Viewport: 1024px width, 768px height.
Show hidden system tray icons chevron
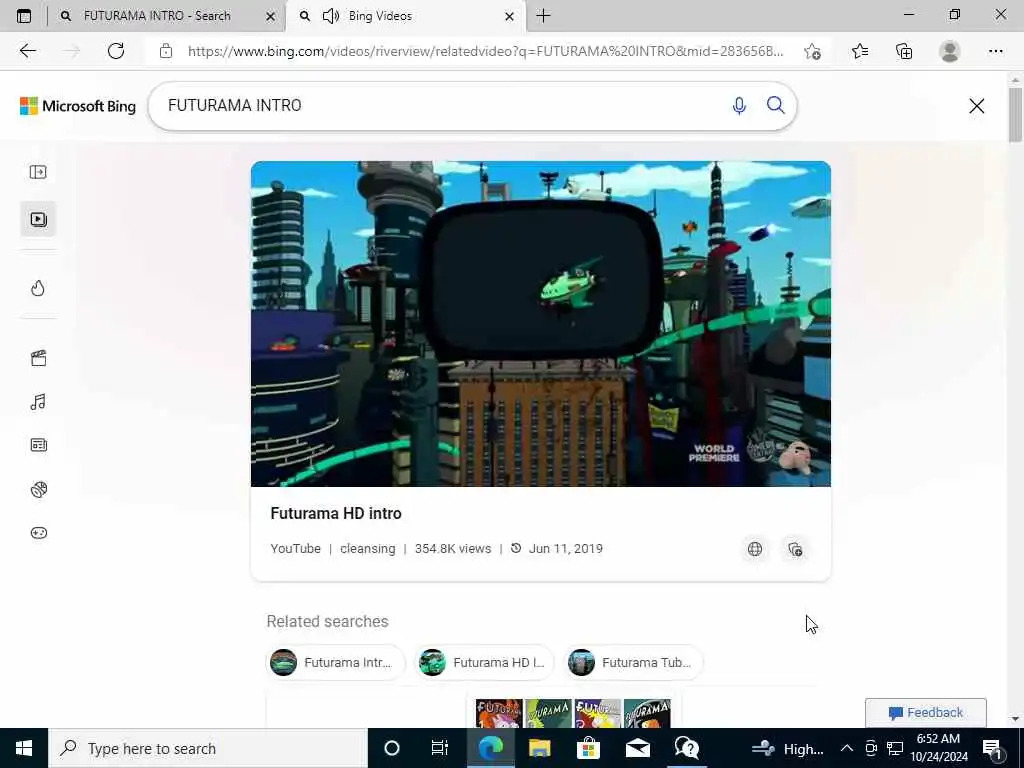click(x=846, y=748)
